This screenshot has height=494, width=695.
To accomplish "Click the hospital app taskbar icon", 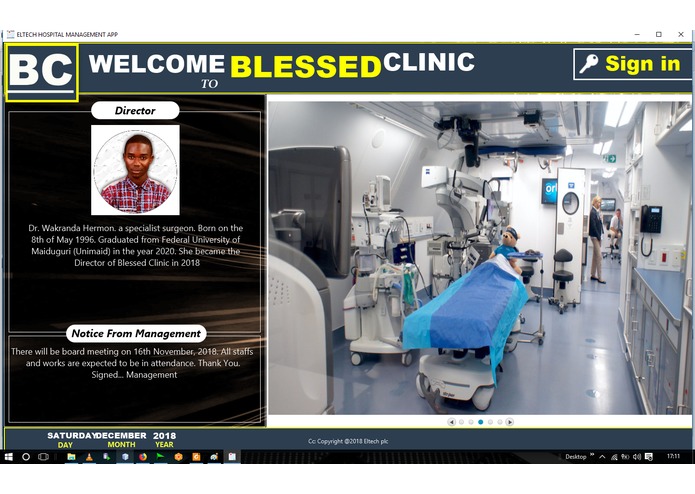I will (x=232, y=457).
